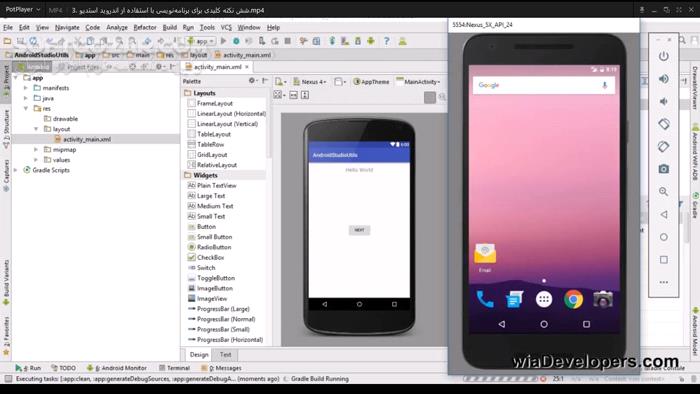Click the Stop square icon in main toolbar
700x394 pixels.
[288, 41]
